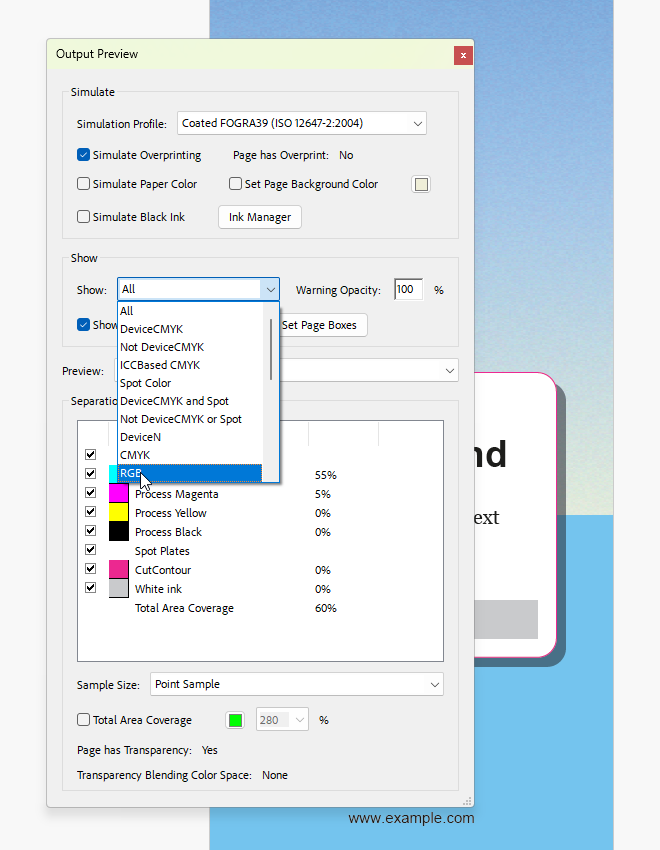Toggle the White ink plate checkbox
The height and width of the screenshot is (850, 660).
coord(90,588)
